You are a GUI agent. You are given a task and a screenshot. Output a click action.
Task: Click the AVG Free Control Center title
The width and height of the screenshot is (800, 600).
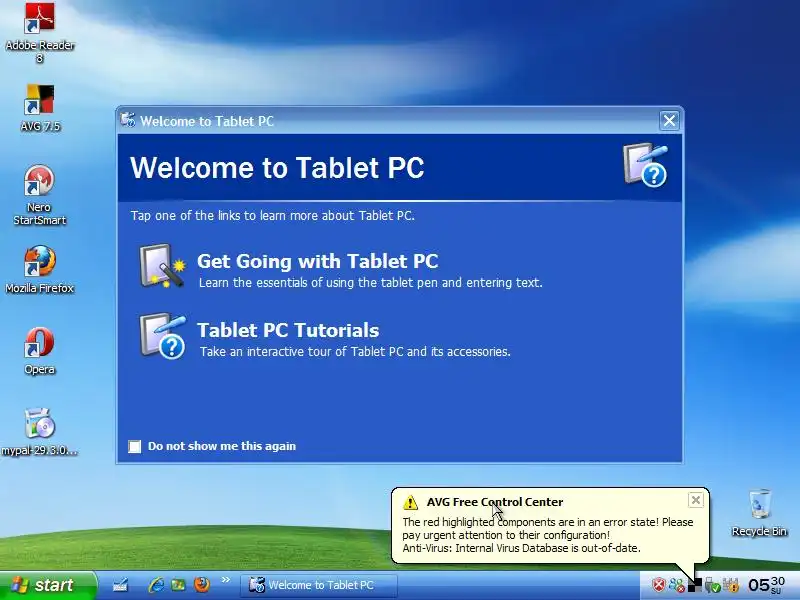pos(495,502)
